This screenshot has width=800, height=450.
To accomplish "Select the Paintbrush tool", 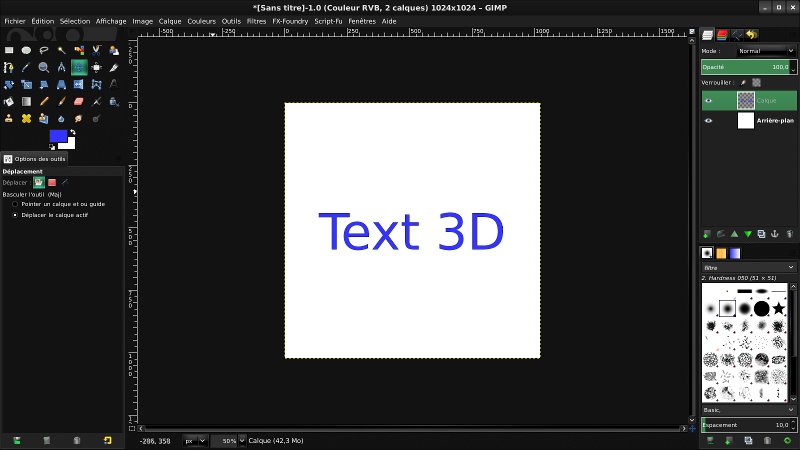I will [61, 102].
